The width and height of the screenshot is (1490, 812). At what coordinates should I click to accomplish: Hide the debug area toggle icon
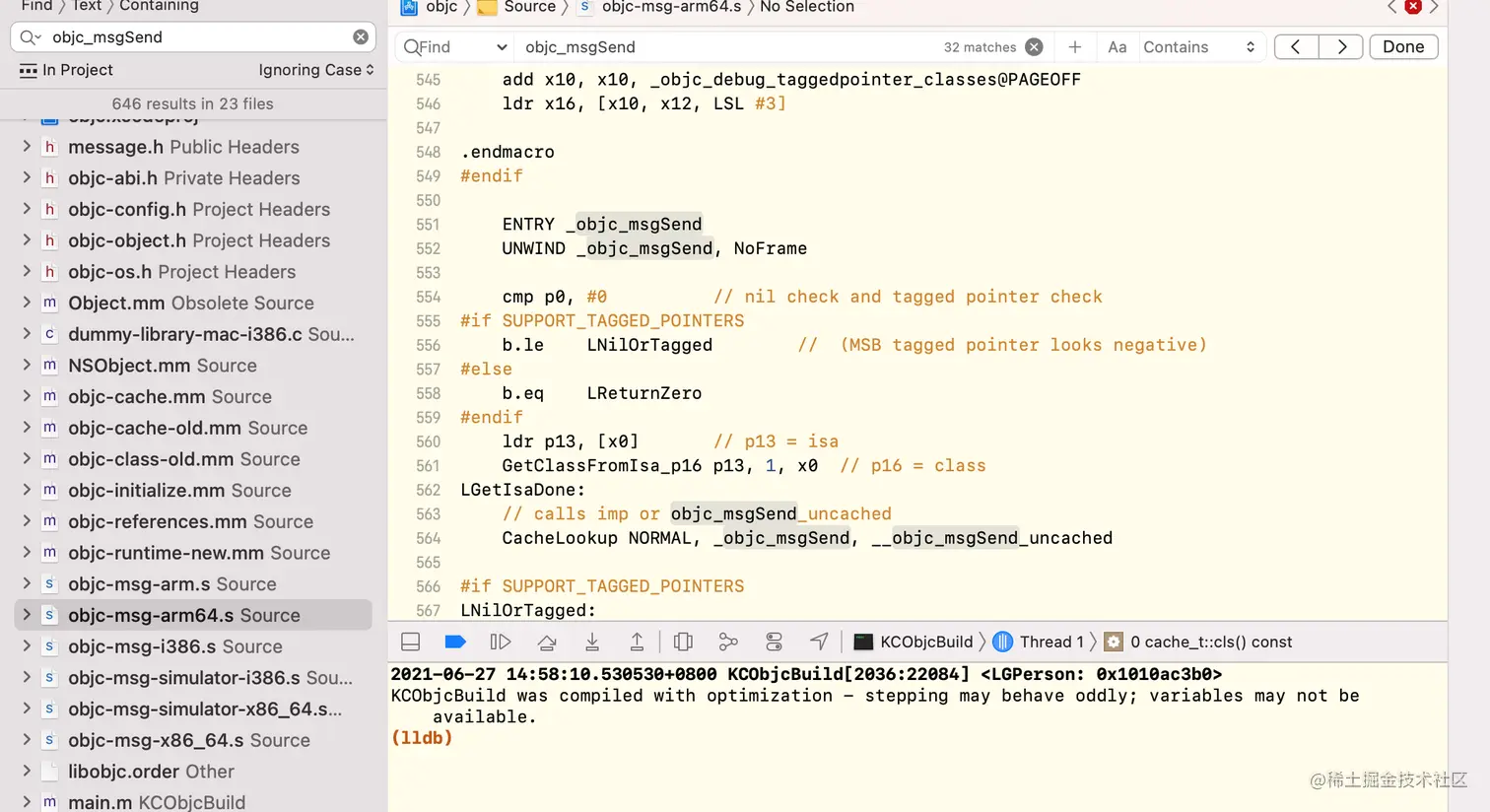411,642
